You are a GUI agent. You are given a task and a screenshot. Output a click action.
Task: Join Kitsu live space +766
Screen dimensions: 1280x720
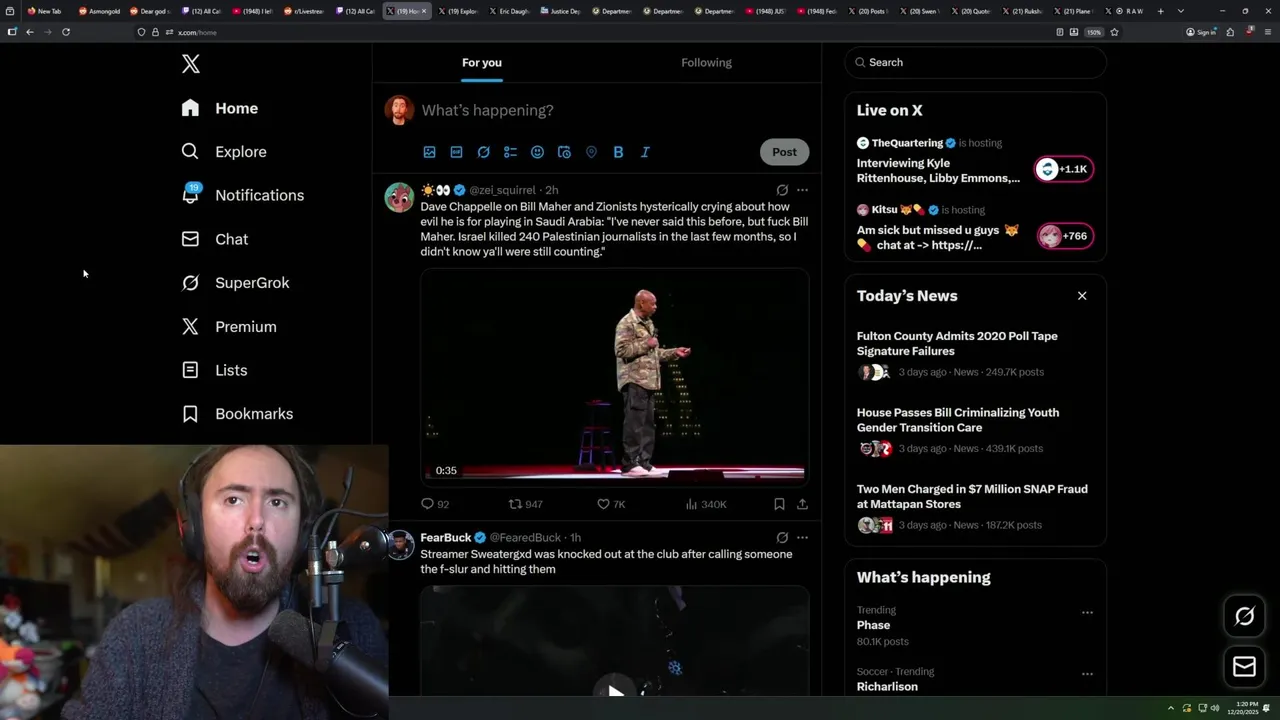pos(1064,236)
